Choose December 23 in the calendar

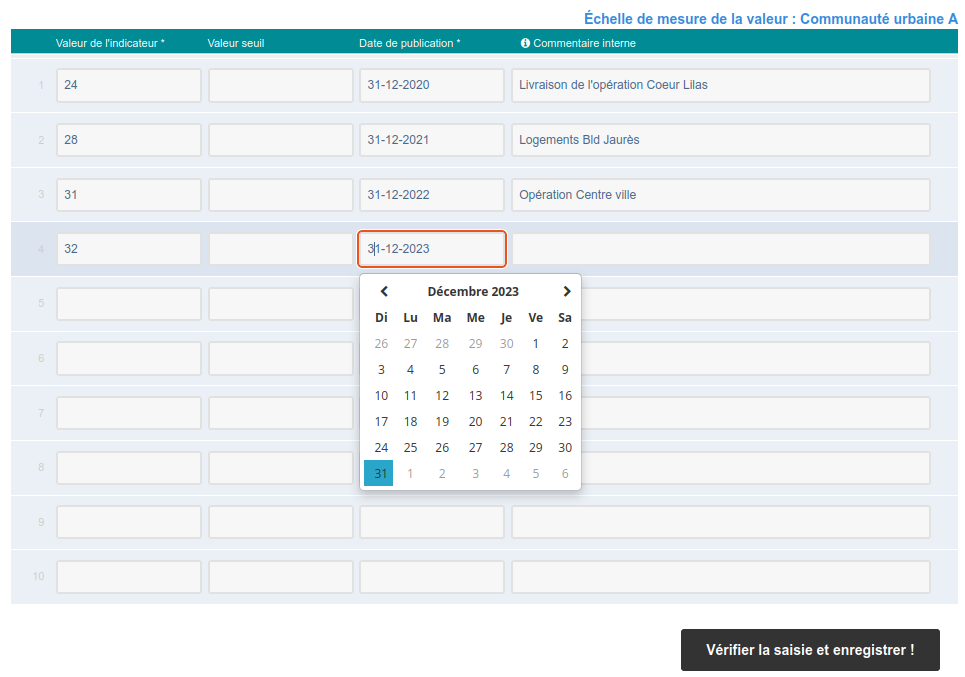(x=565, y=422)
